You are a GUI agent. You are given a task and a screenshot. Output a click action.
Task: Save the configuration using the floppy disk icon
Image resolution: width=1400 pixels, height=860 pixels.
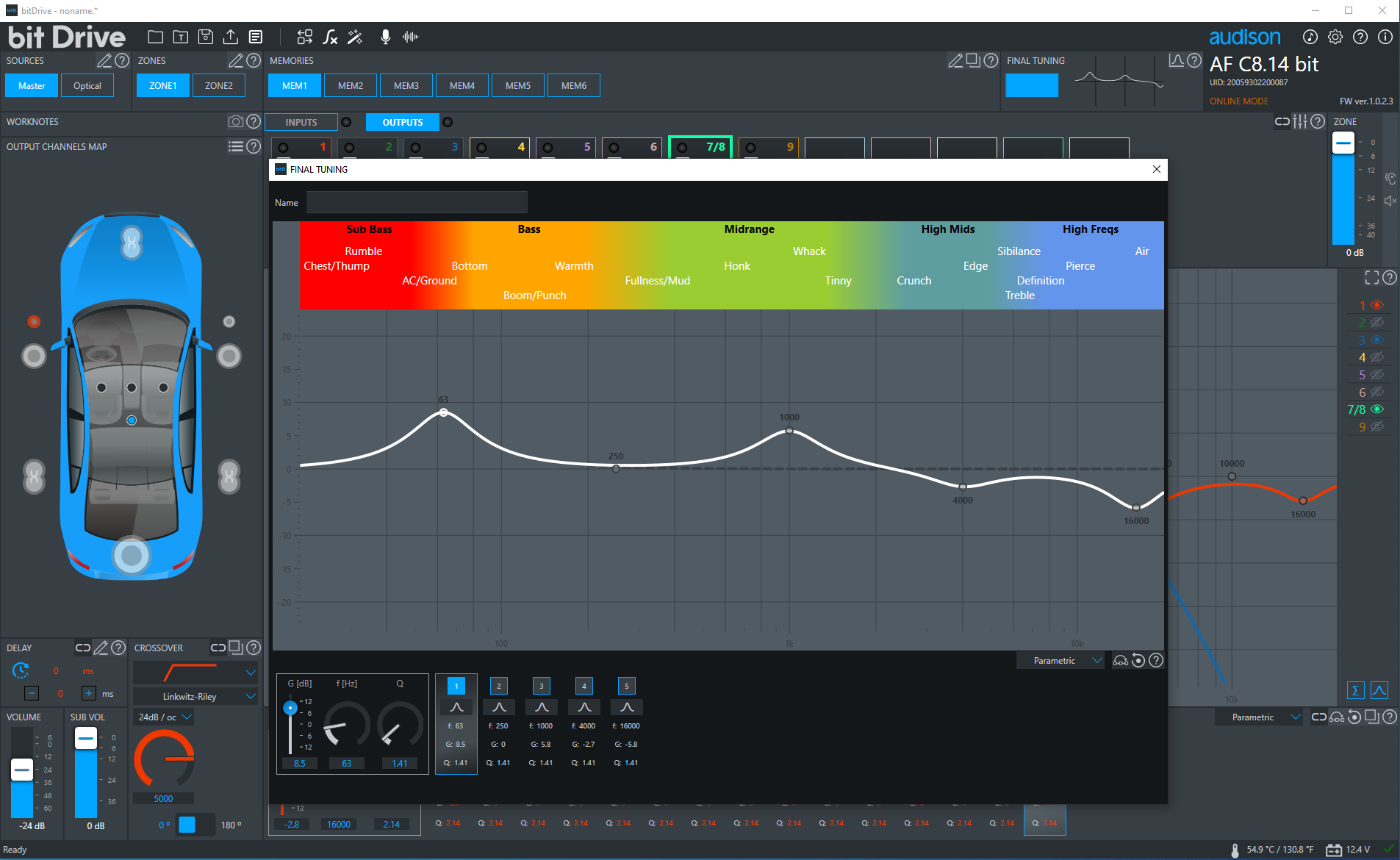[x=206, y=36]
